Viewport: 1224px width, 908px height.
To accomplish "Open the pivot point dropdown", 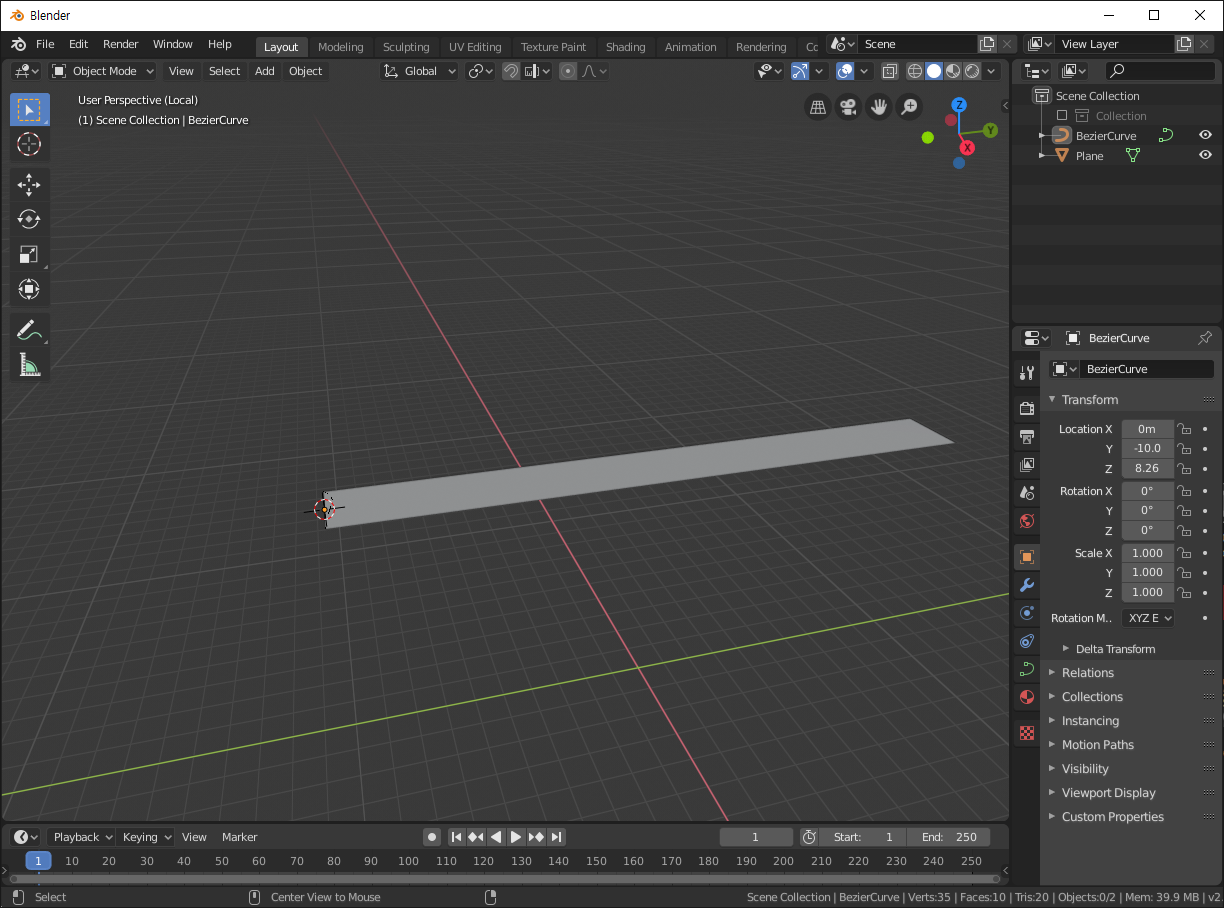I will click(481, 71).
